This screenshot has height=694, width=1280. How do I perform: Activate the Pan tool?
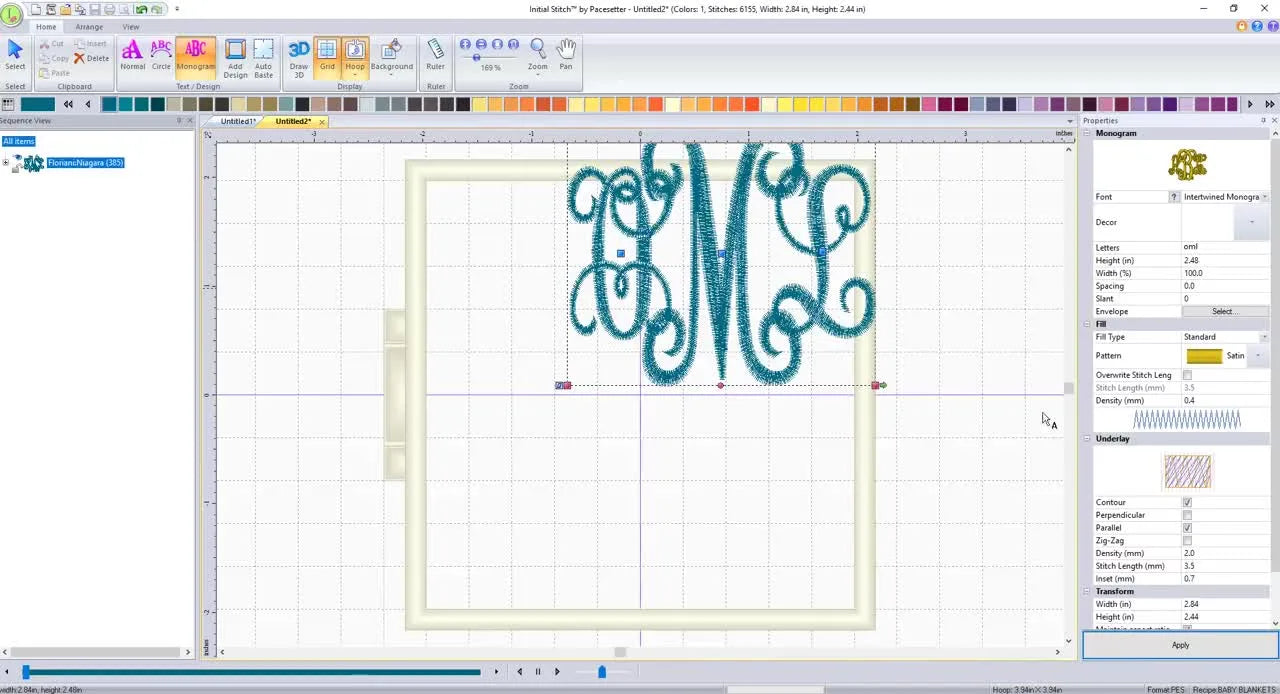click(x=565, y=52)
